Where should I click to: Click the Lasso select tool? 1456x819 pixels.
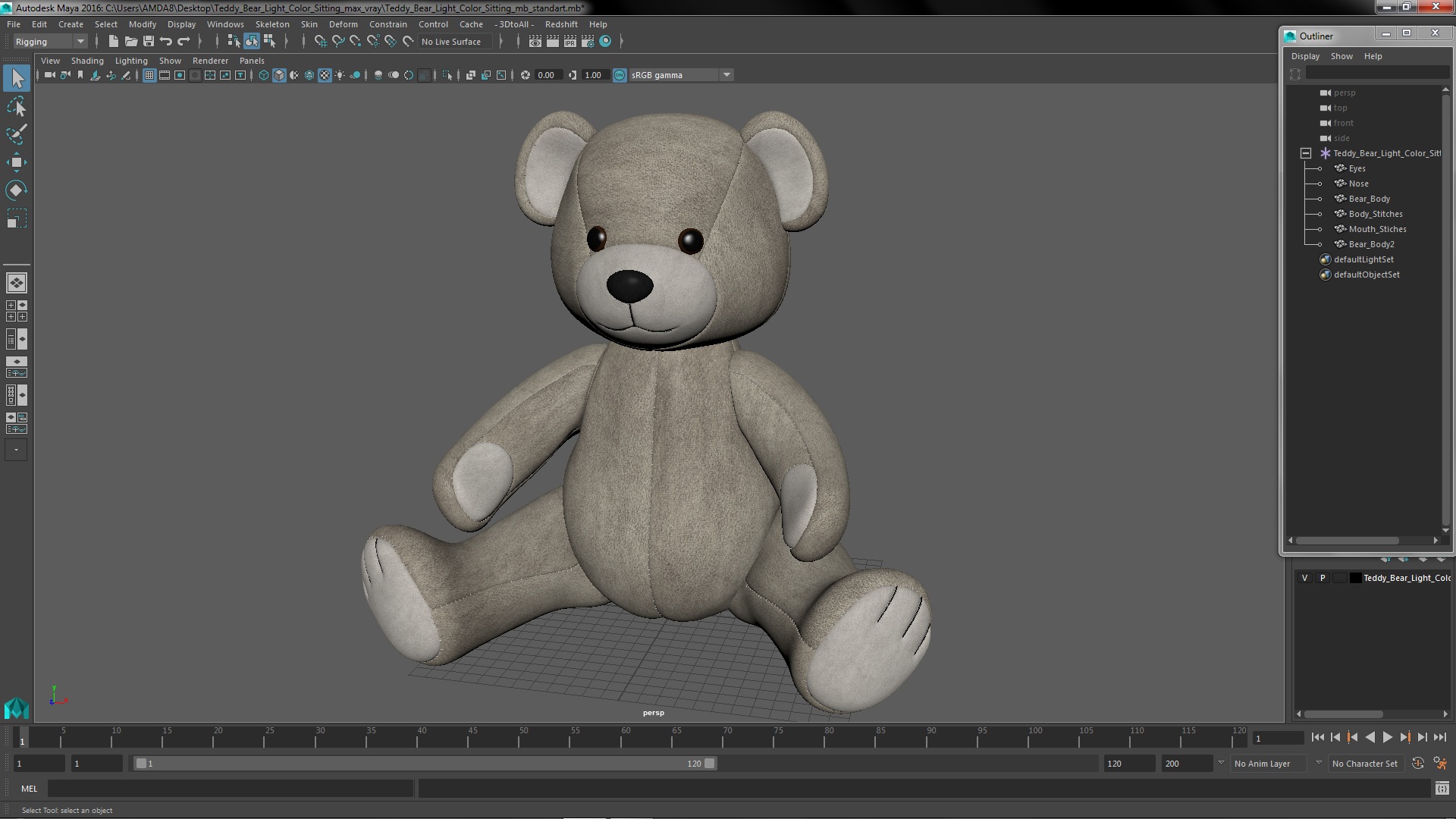16,107
